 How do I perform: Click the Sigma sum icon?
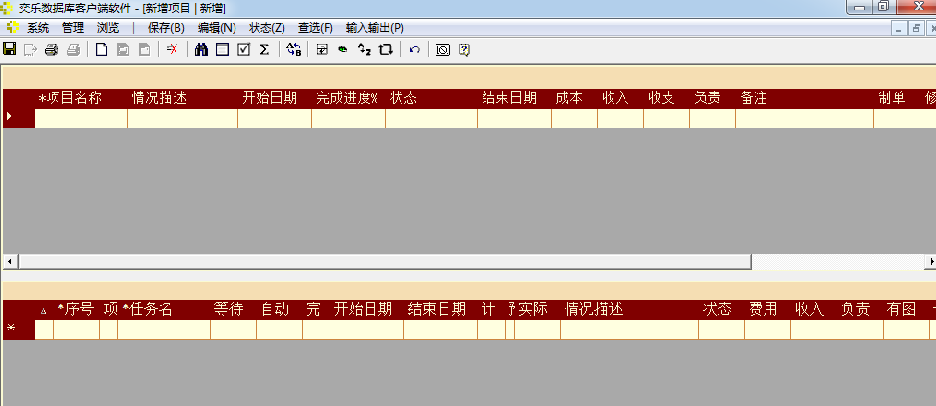tap(264, 49)
